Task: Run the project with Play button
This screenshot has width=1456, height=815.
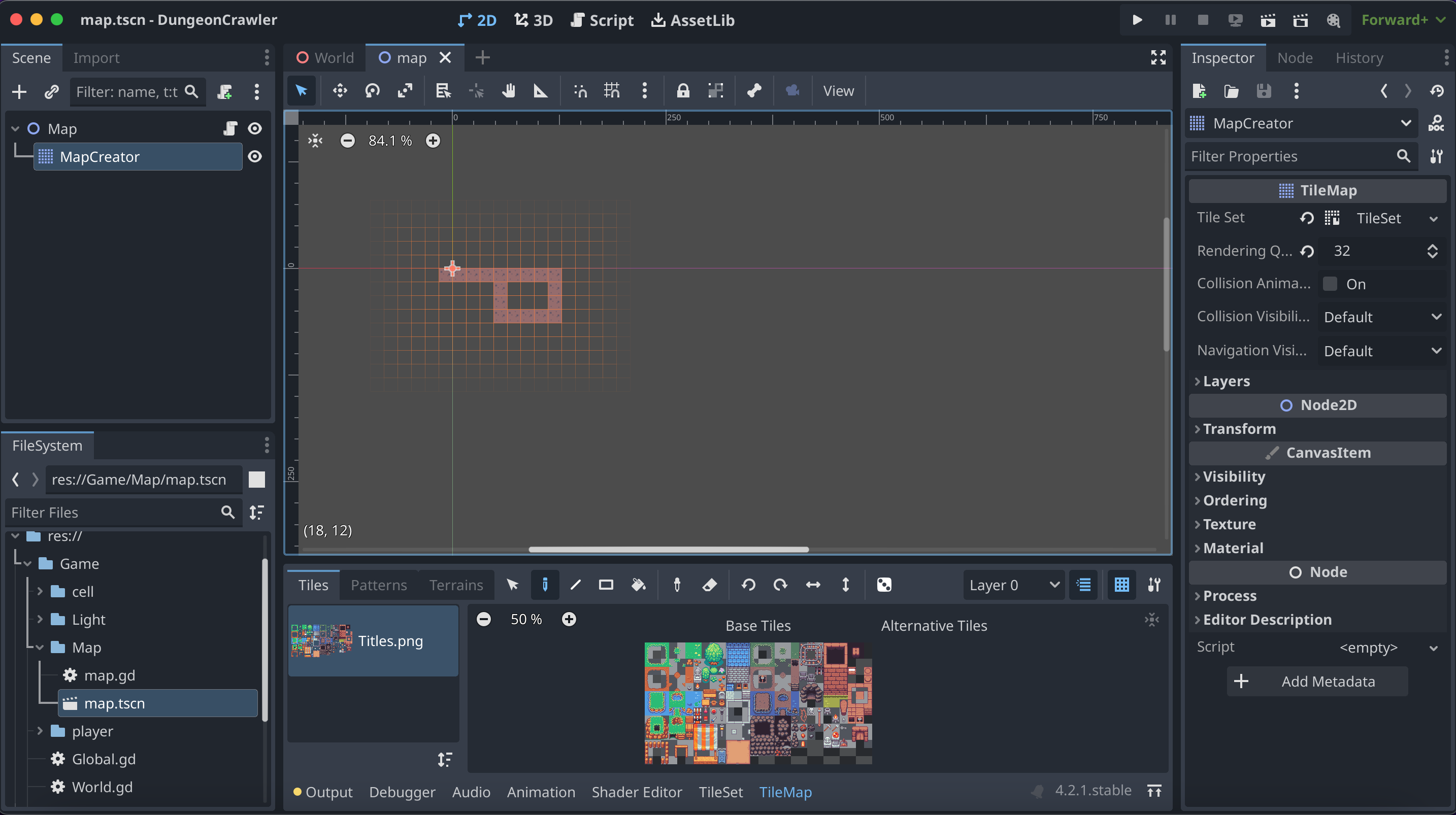Action: (x=1137, y=20)
